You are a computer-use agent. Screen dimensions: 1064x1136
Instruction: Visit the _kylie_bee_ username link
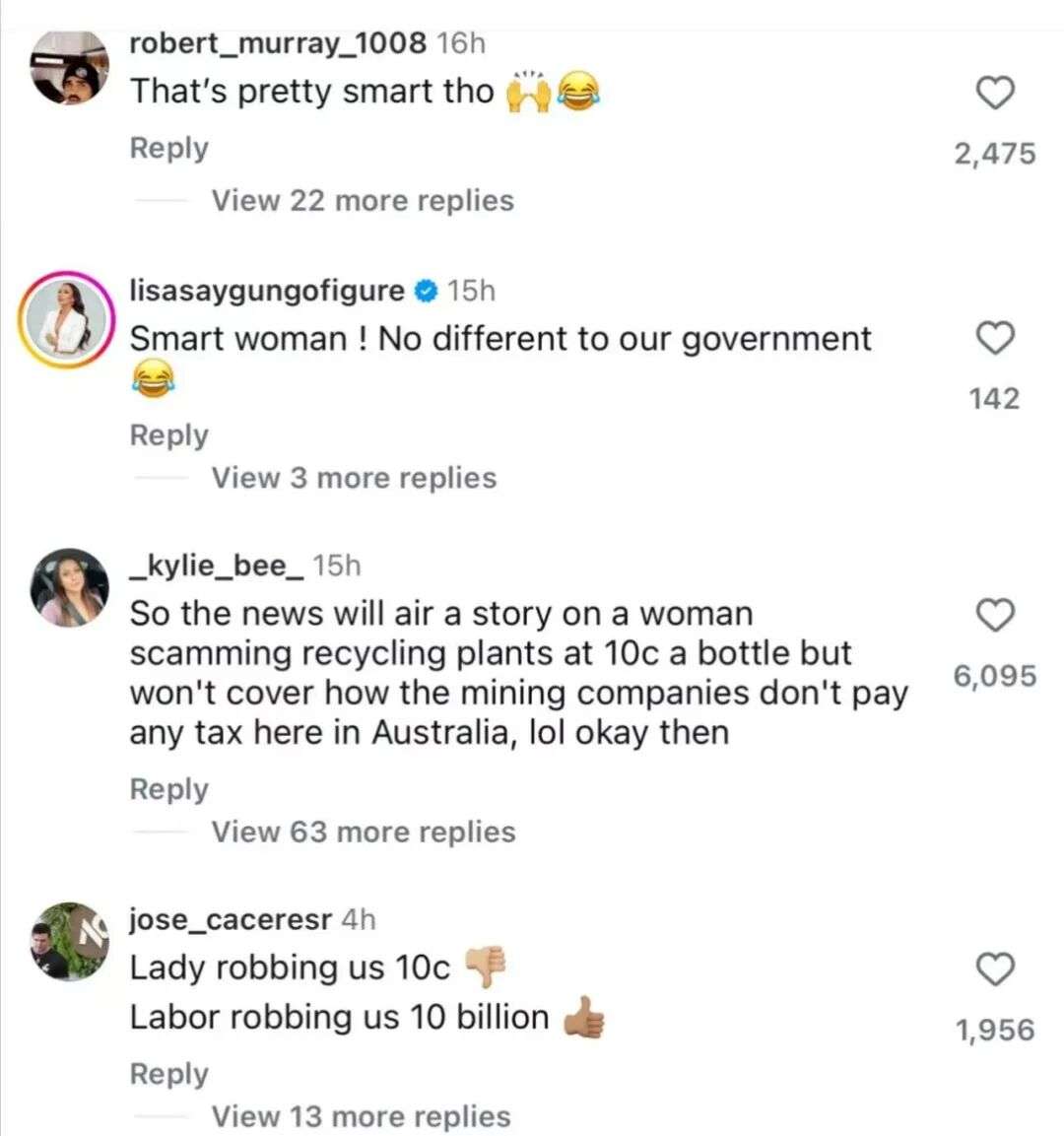point(217,566)
